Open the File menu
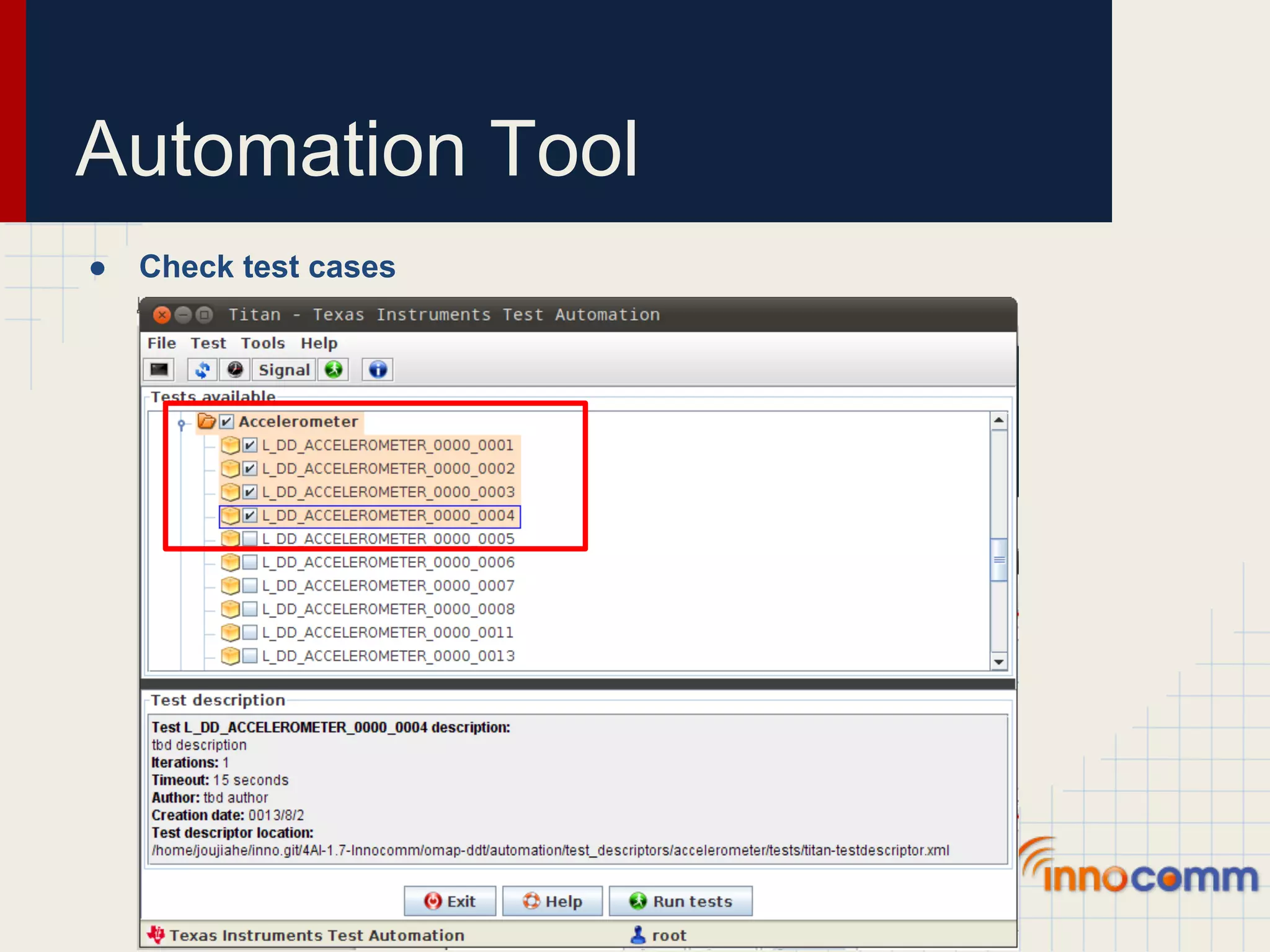Image resolution: width=1270 pixels, height=952 pixels. [x=161, y=343]
